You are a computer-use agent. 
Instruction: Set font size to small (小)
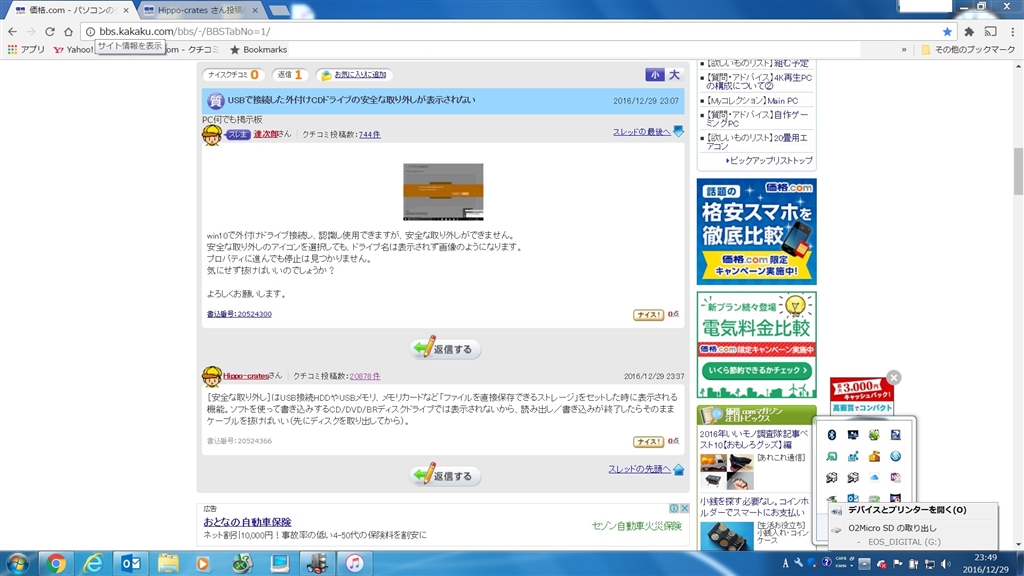click(654, 74)
